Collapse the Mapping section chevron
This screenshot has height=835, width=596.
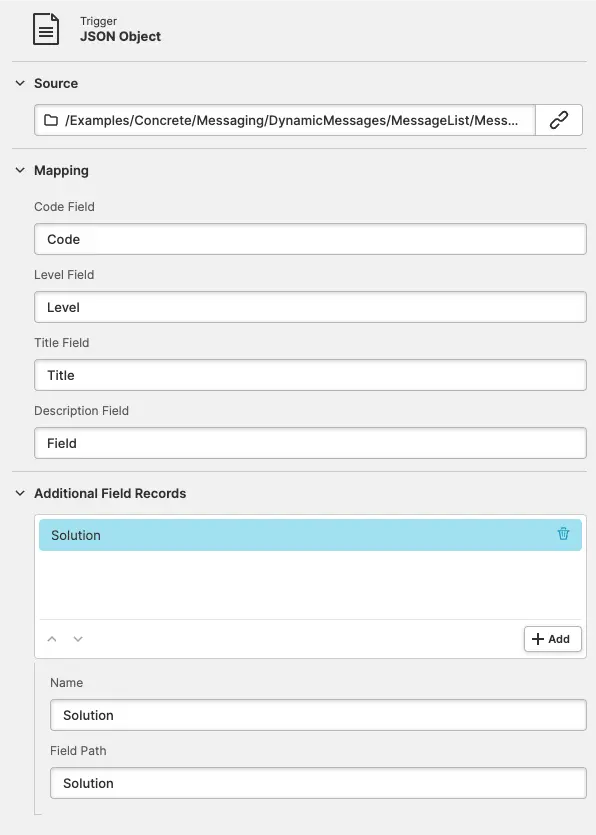[x=20, y=170]
